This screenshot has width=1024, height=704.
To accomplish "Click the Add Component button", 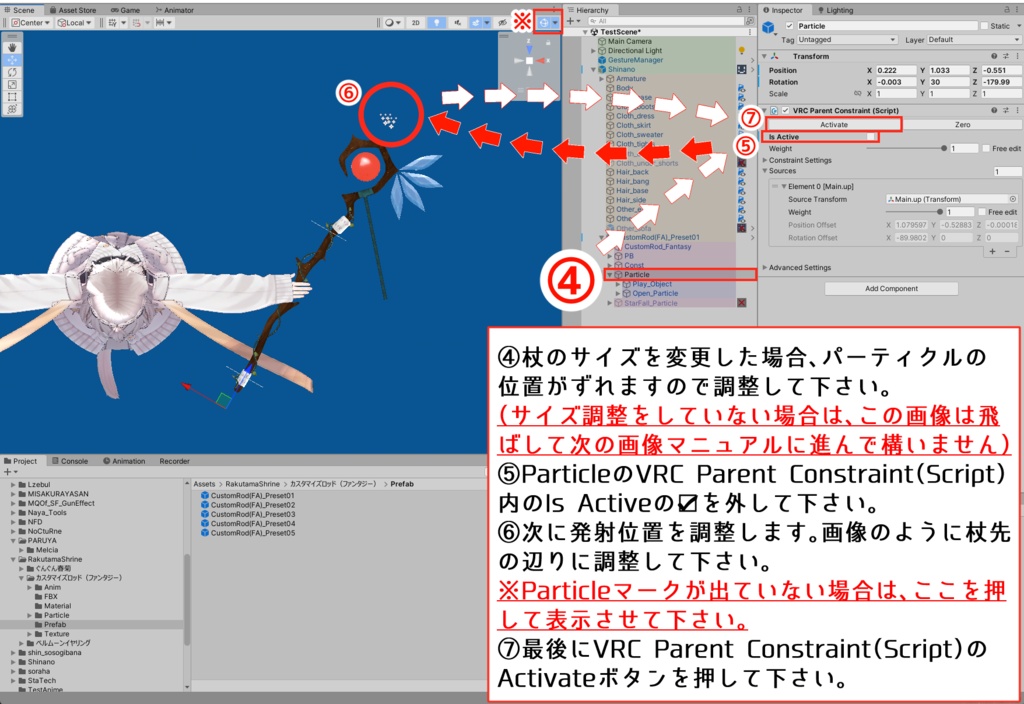I will pyautogui.click(x=891, y=289).
